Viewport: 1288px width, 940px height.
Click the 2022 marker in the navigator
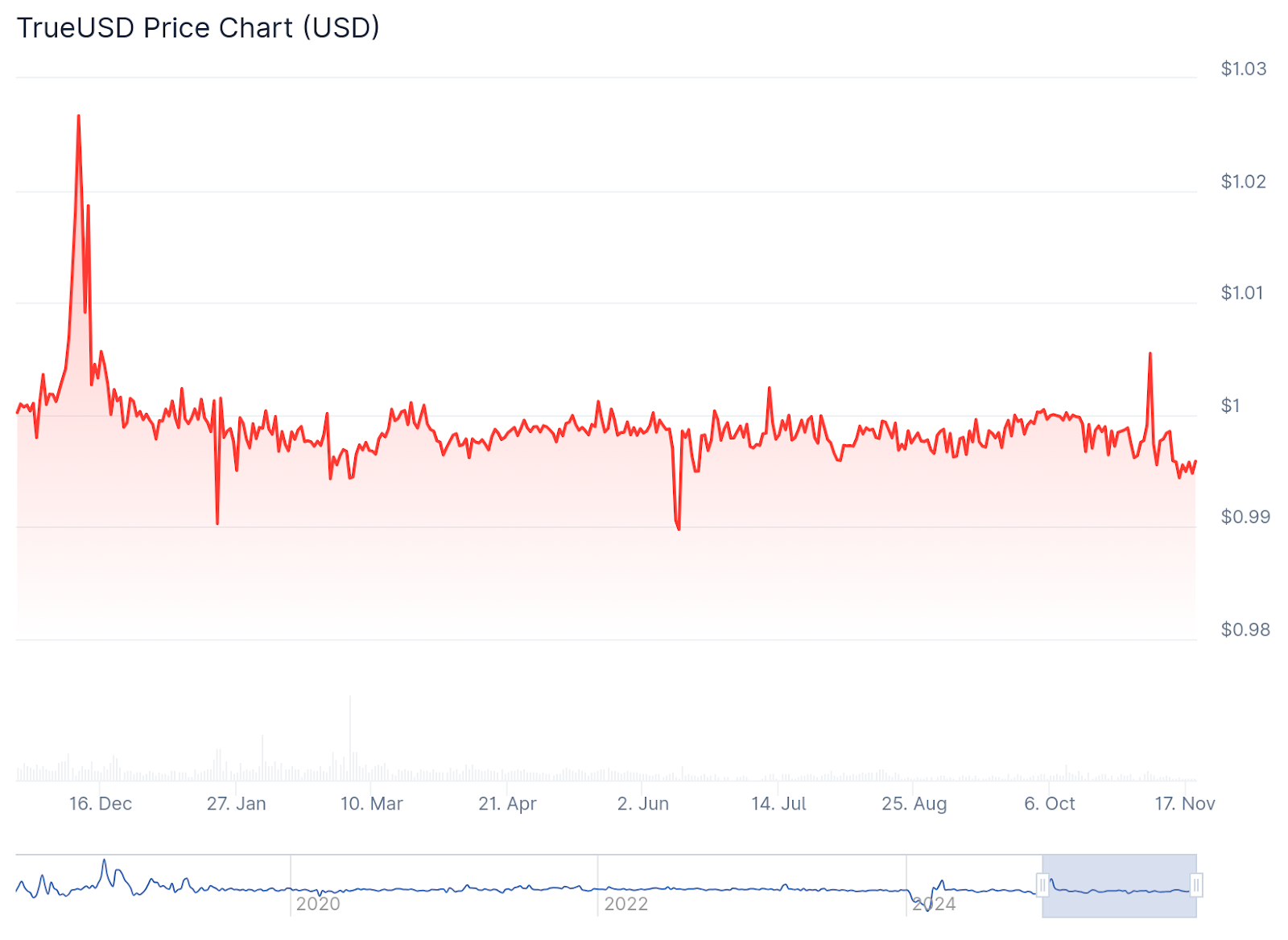point(626,904)
